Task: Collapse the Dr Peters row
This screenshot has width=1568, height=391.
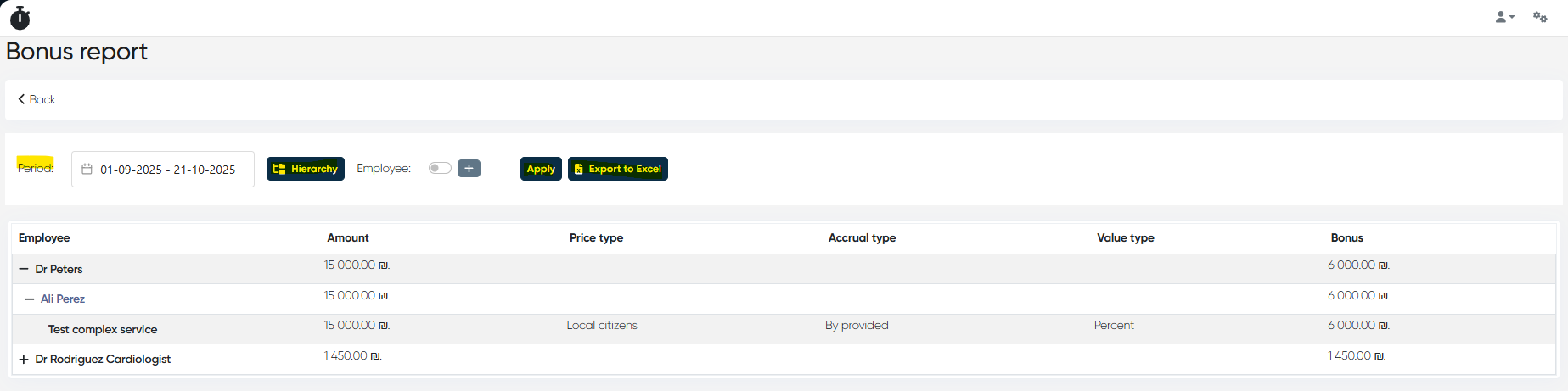Action: 24,269
